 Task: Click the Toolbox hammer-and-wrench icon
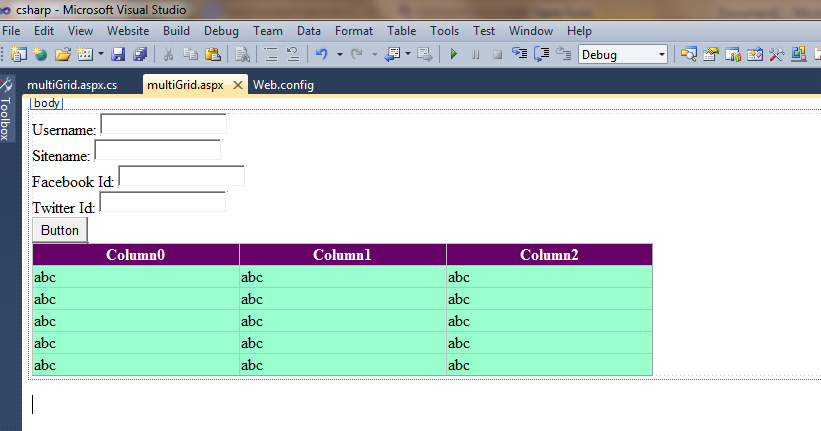click(776, 54)
